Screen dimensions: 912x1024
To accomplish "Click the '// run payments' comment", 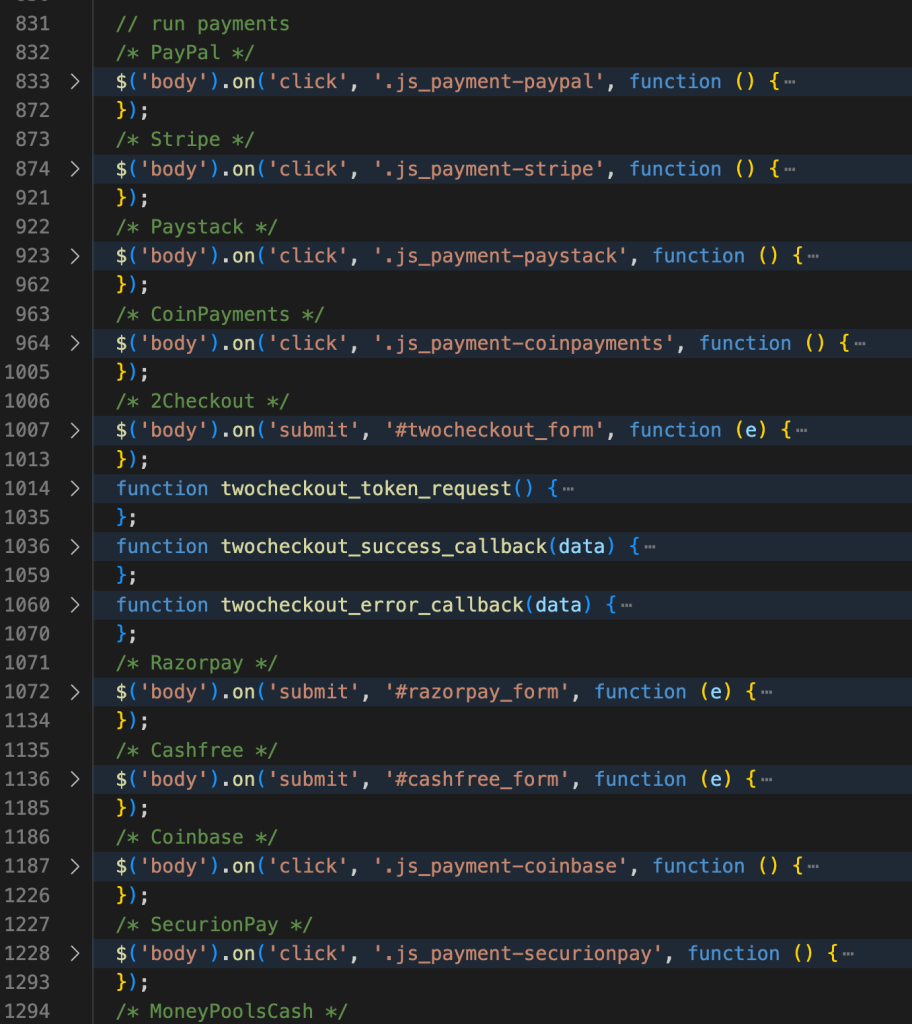I will point(203,24).
